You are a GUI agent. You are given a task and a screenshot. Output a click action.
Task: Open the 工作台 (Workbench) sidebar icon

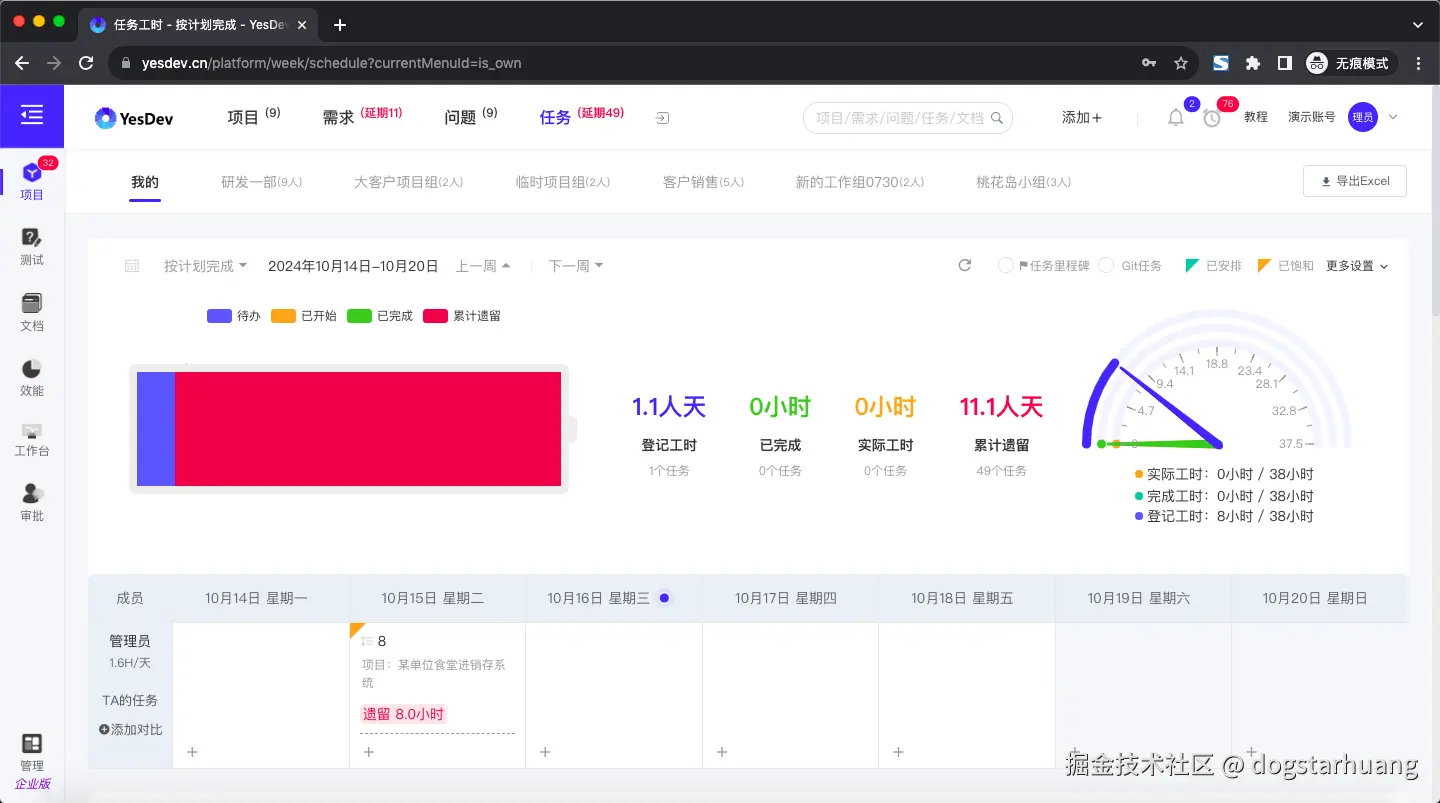(31, 440)
